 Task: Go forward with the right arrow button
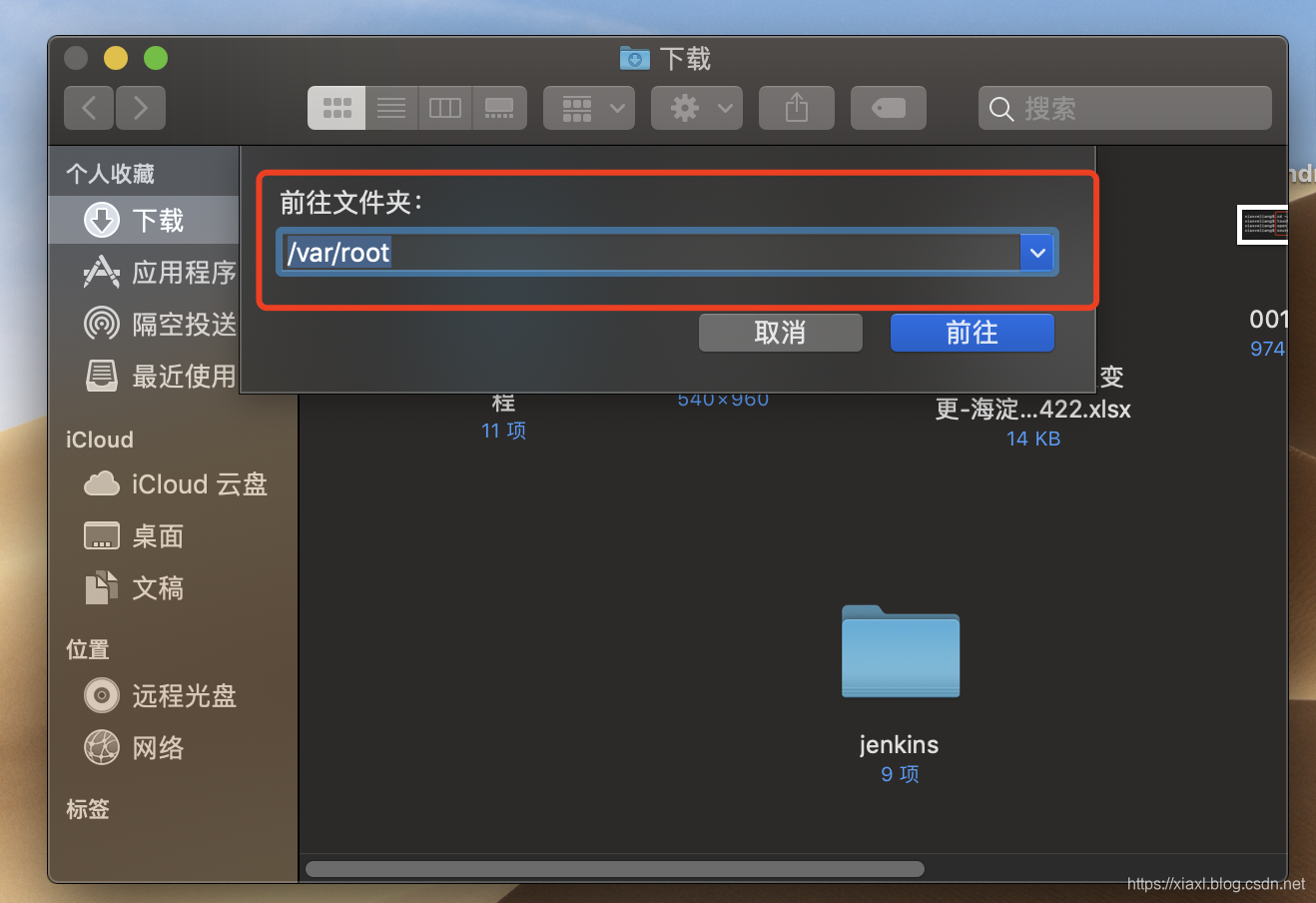coord(141,108)
